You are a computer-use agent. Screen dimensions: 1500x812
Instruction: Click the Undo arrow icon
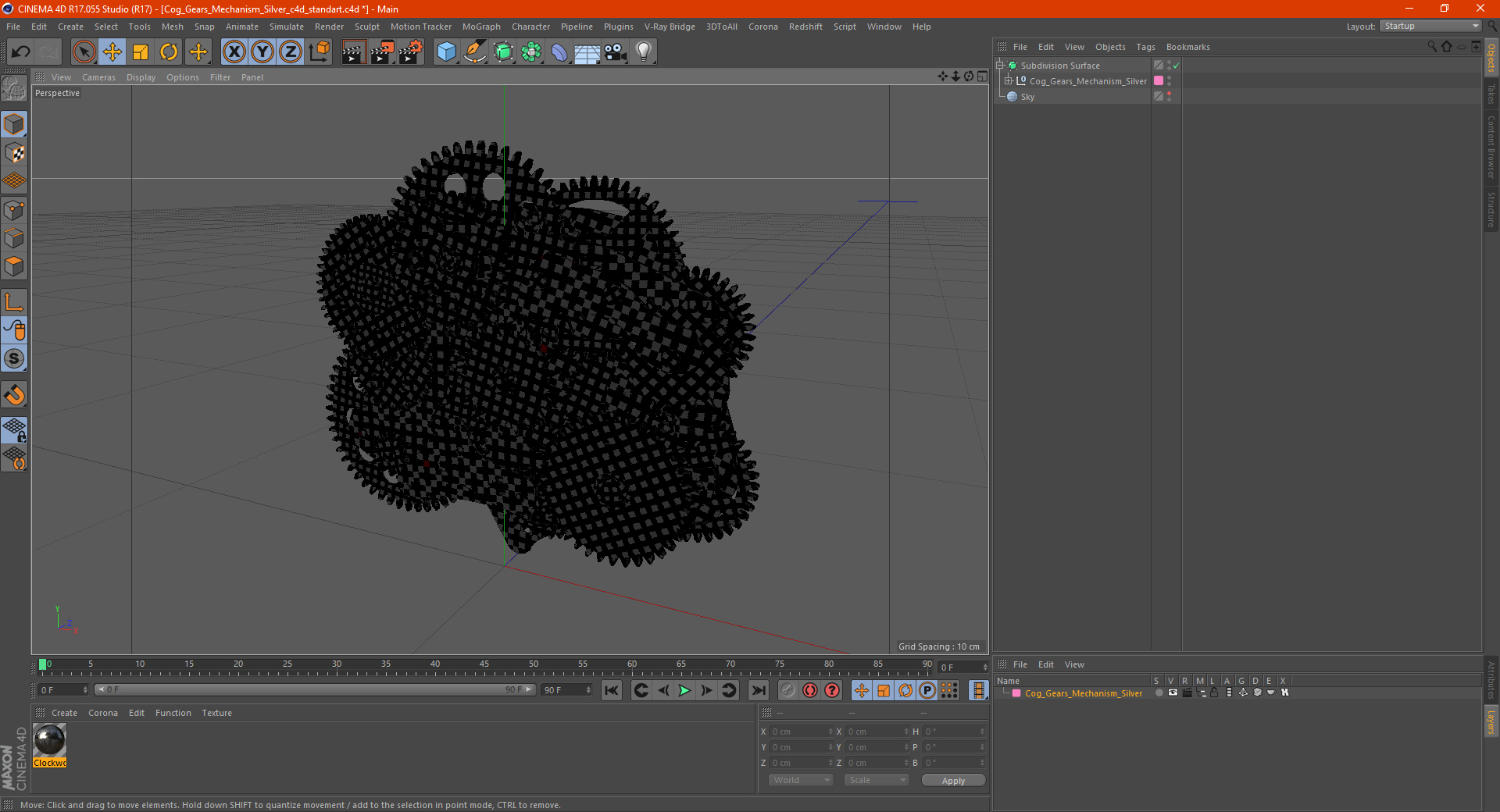coord(21,52)
